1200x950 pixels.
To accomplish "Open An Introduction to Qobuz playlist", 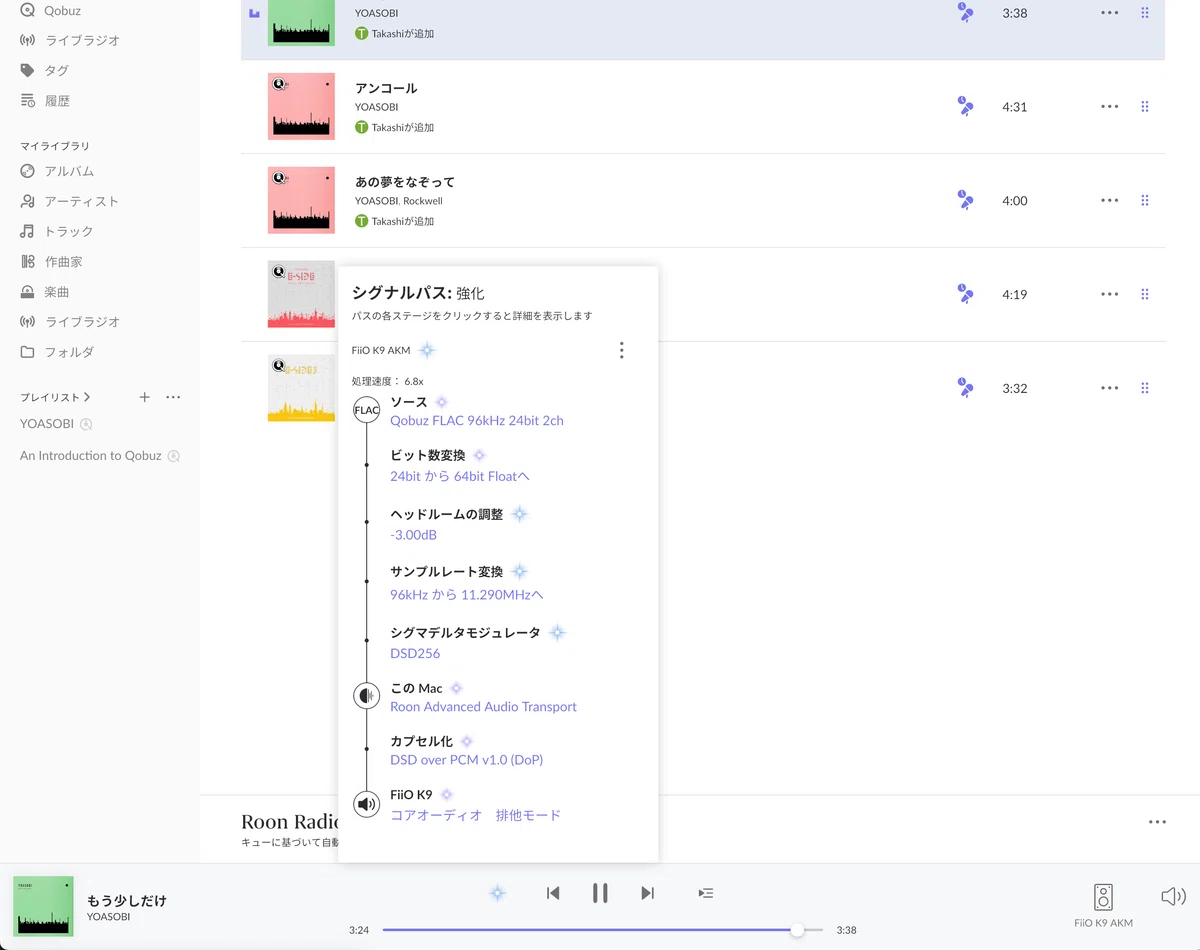I will coord(90,455).
